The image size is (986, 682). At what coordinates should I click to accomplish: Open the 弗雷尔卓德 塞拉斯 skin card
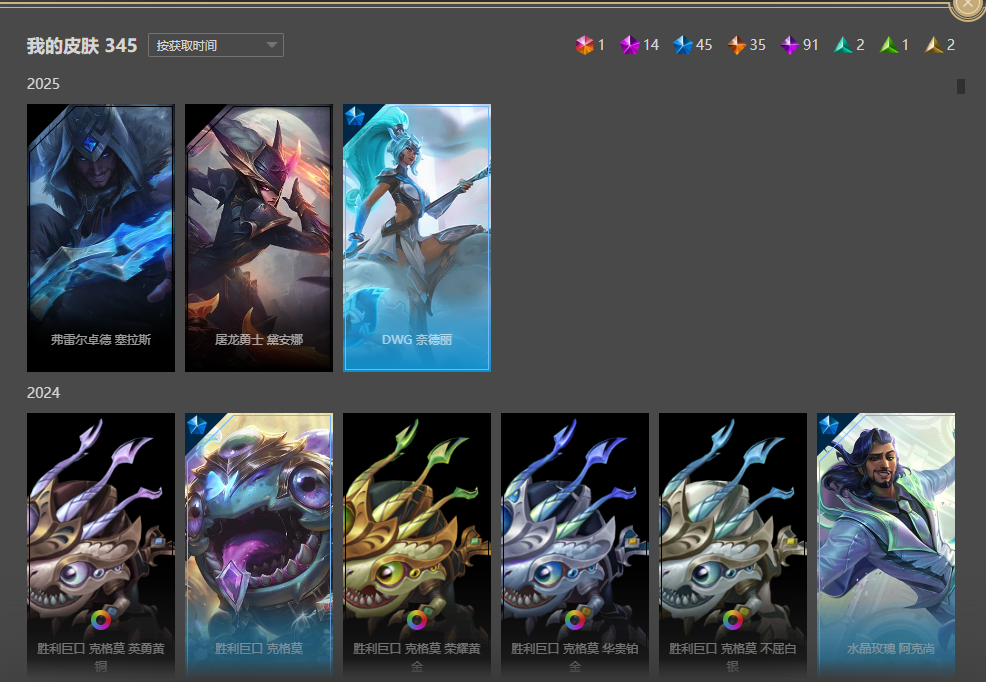[x=101, y=238]
